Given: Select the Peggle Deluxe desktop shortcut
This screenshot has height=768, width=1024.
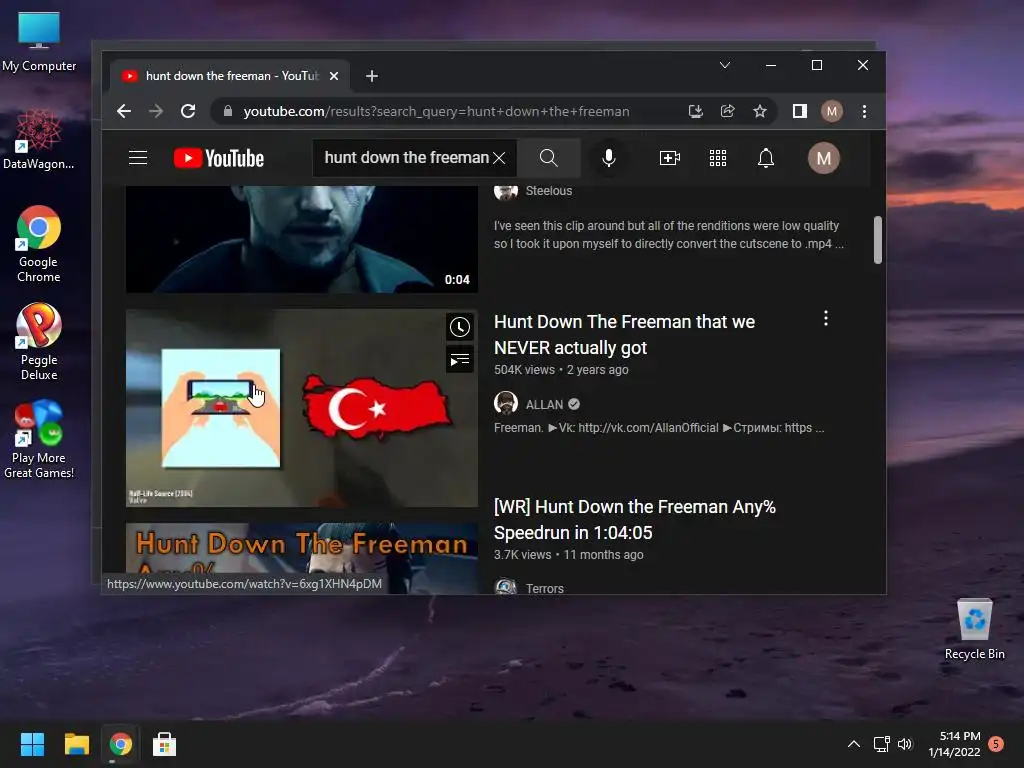Looking at the screenshot, I should [39, 342].
